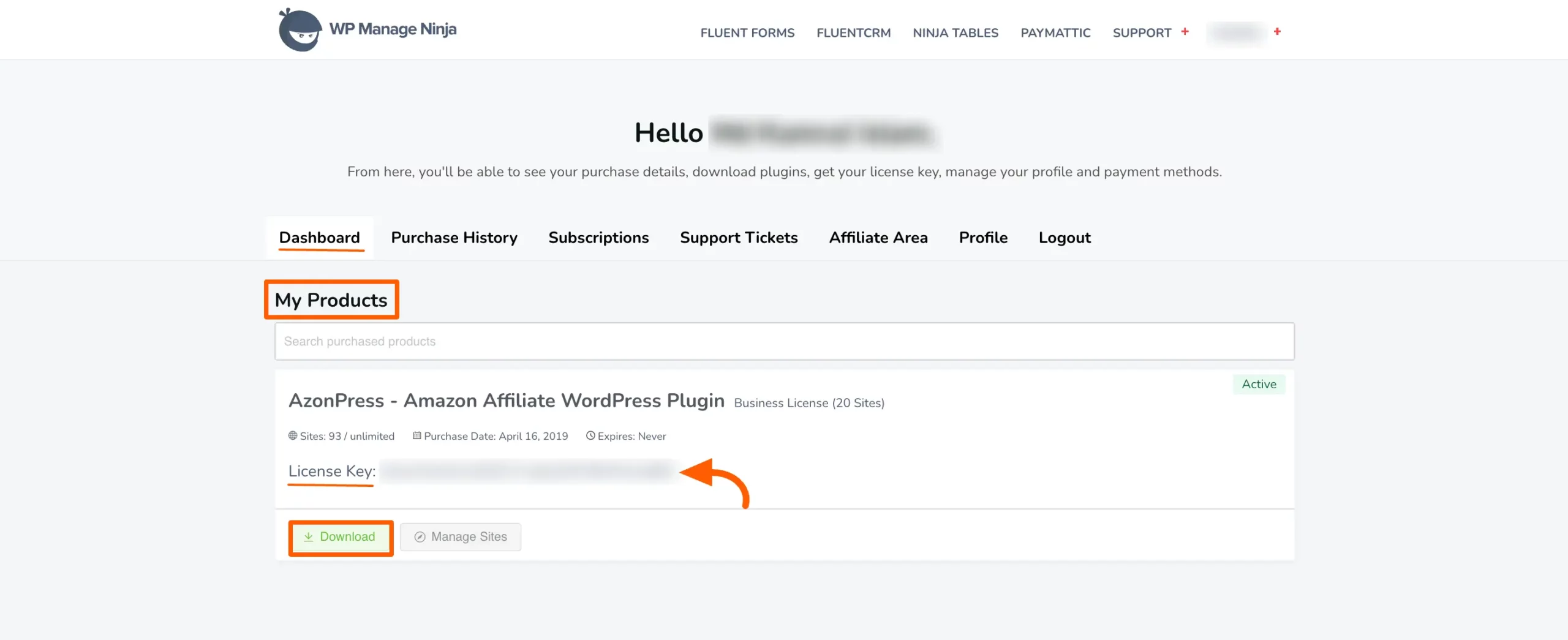This screenshot has width=1568, height=640.
Task: Click the Logout tab
Action: (1064, 238)
